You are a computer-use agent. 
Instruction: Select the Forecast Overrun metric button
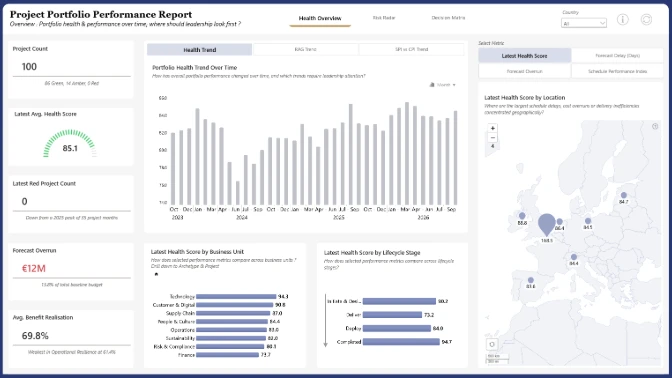click(x=525, y=71)
